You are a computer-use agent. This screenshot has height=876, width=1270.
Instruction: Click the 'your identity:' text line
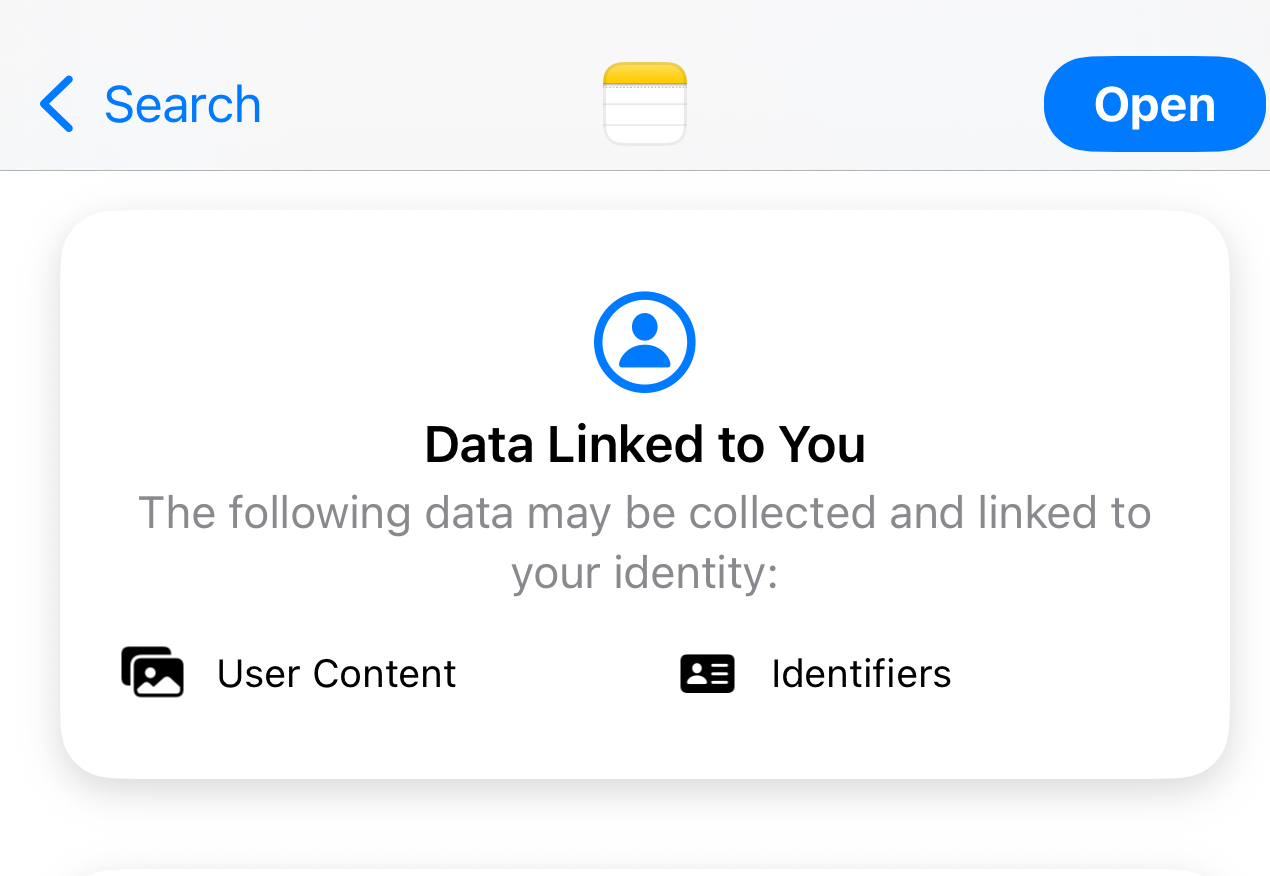click(645, 574)
